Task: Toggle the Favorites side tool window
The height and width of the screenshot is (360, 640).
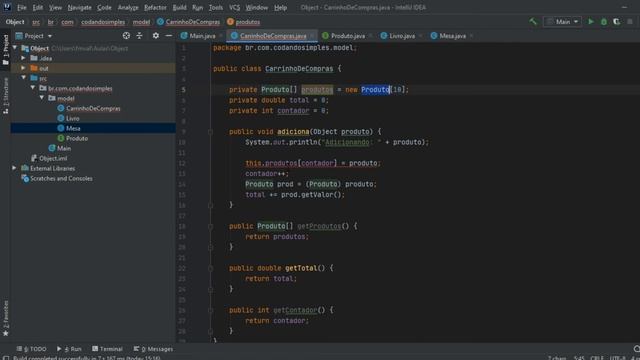Action: pos(5,318)
